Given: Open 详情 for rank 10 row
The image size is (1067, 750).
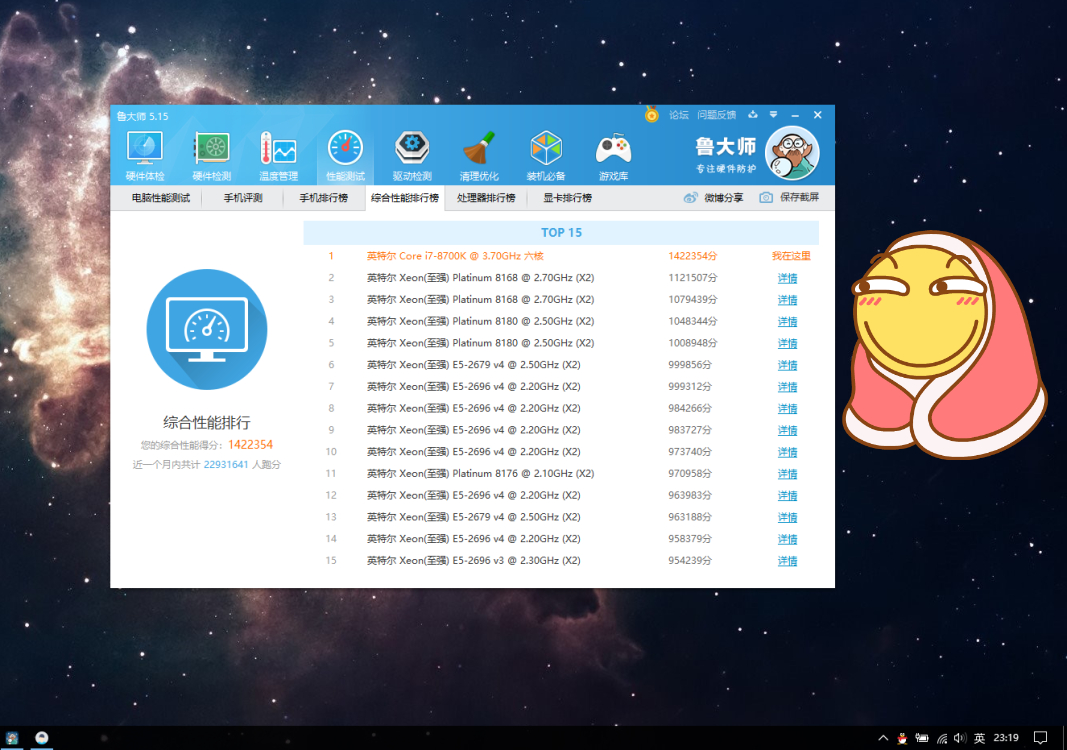Looking at the screenshot, I should 787,452.
